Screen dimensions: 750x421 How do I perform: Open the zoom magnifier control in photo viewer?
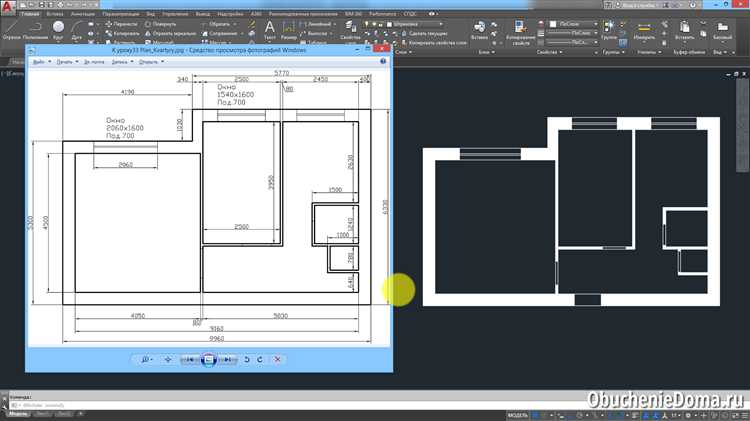click(x=147, y=359)
